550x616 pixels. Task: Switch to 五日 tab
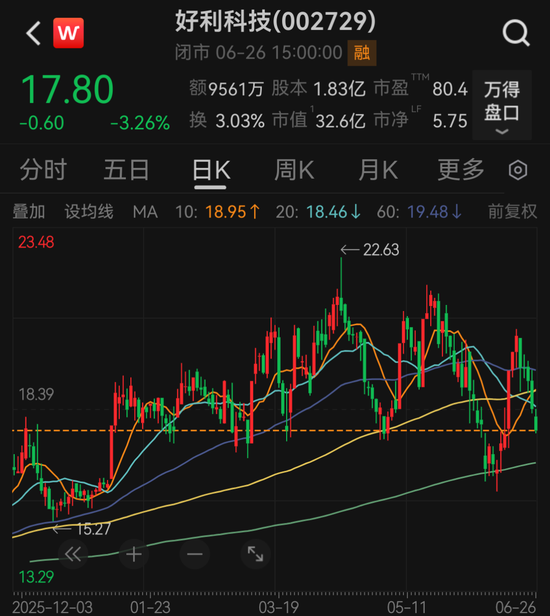click(x=126, y=170)
